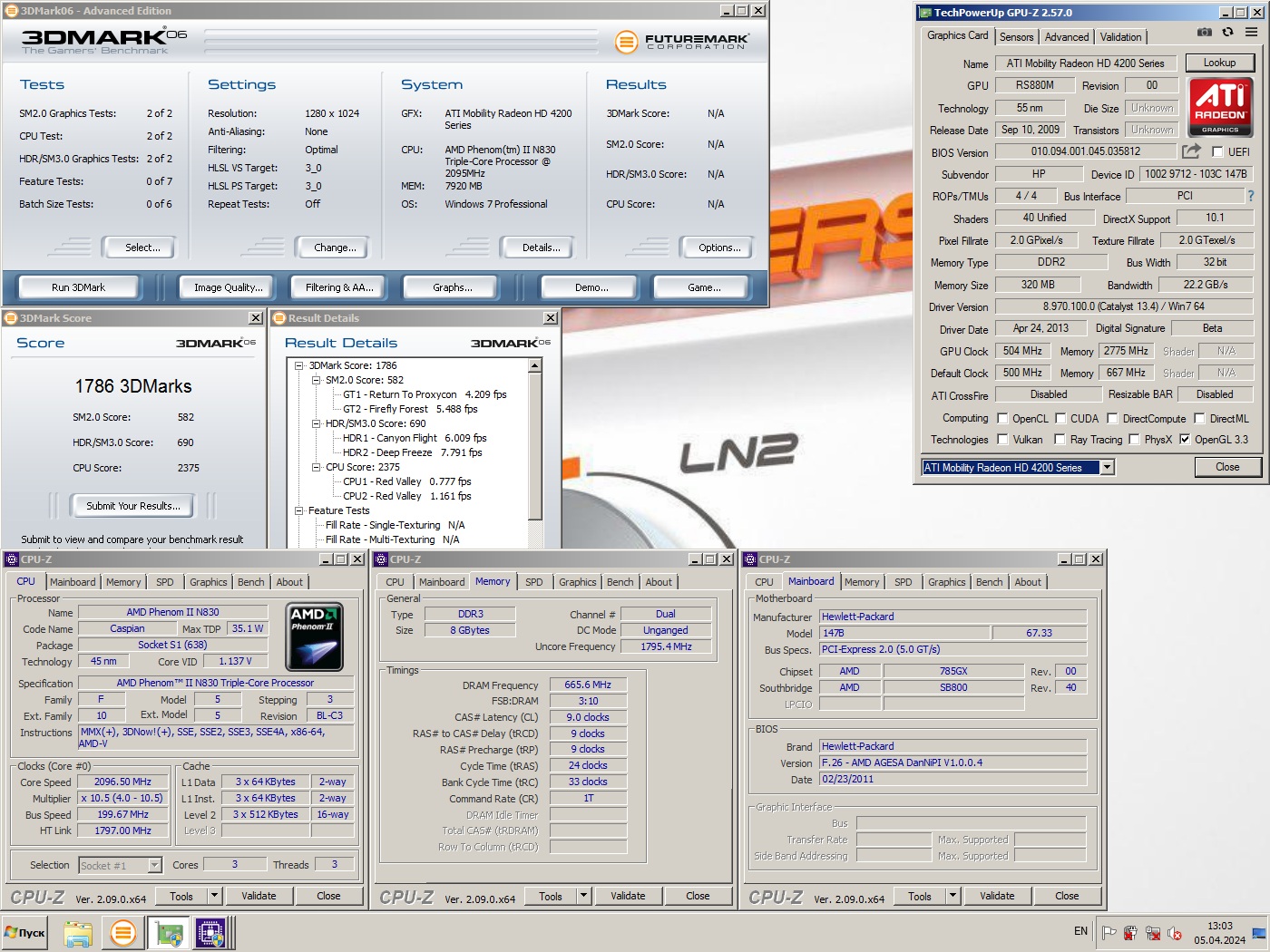The height and width of the screenshot is (952, 1270).
Task: Open Tools dropdown arrow in CPU-Z Memory-tab window
Action: (584, 896)
